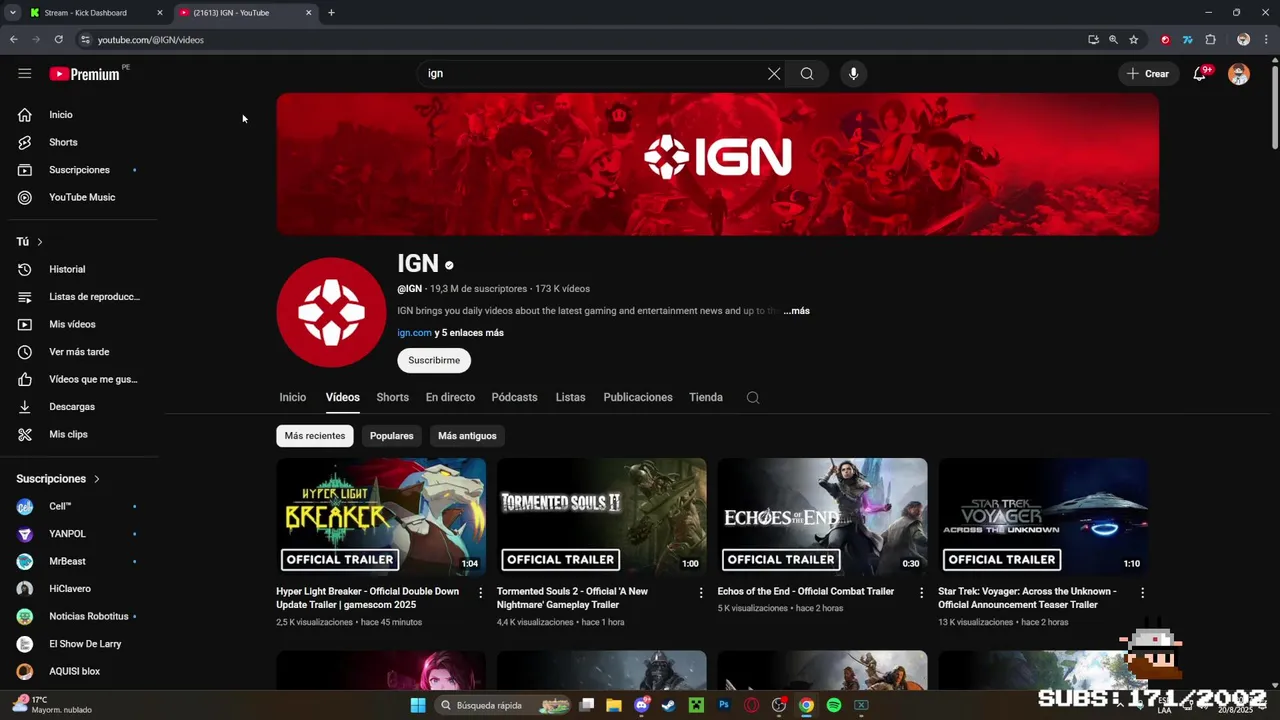The image size is (1280, 720).
Task: Click the IGN channel avatar
Action: [x=331, y=313]
